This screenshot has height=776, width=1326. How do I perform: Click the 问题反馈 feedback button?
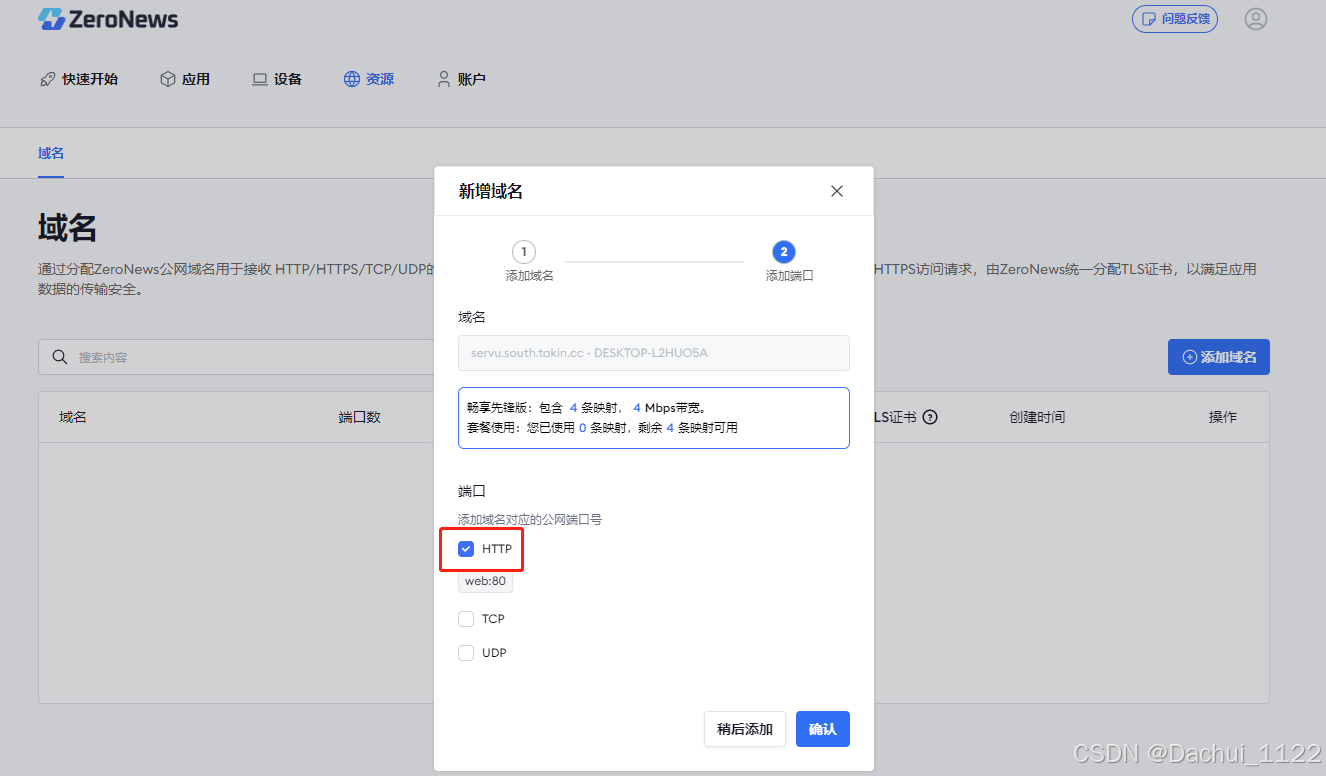(x=1174, y=19)
